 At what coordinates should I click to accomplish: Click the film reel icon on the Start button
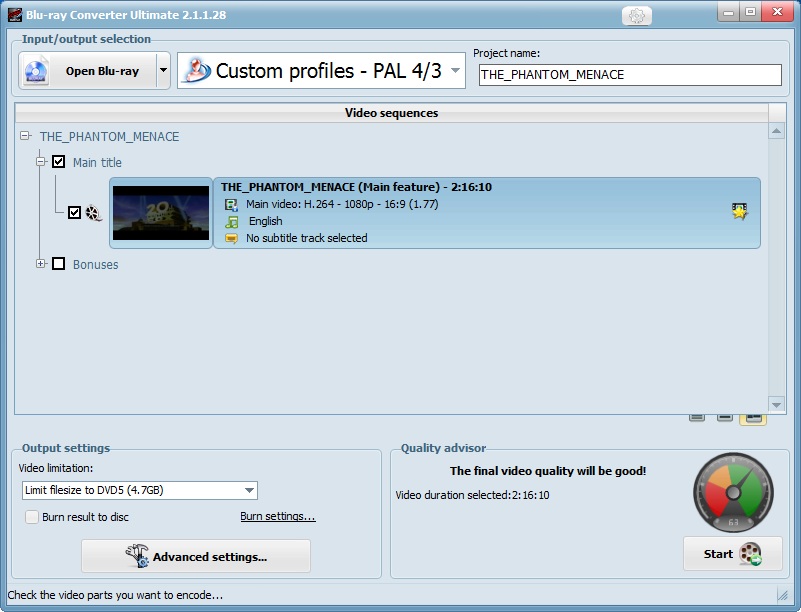tap(750, 554)
